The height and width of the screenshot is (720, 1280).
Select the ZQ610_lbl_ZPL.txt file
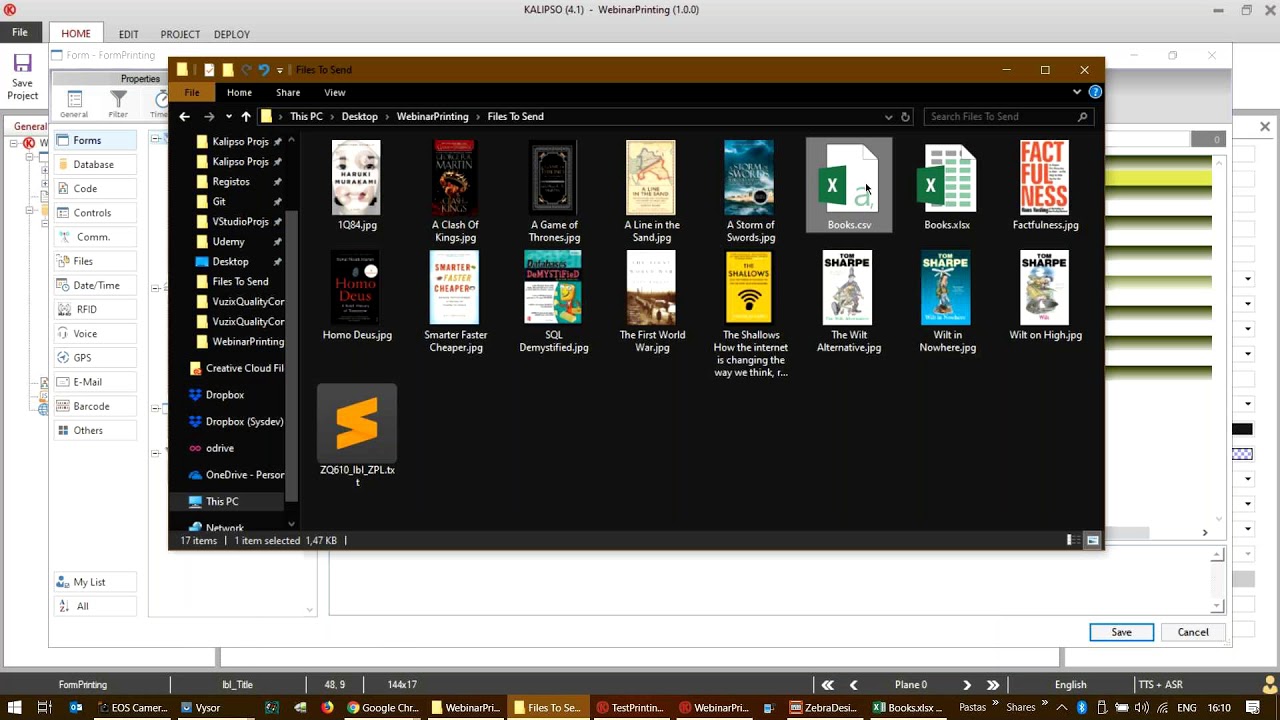tap(357, 437)
